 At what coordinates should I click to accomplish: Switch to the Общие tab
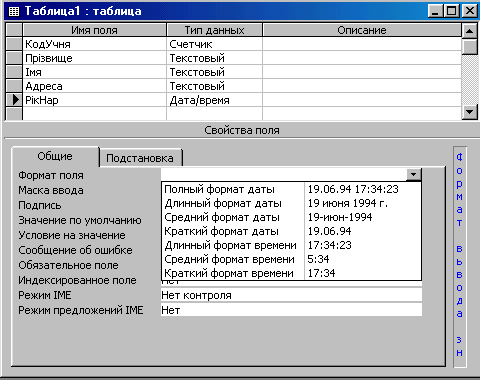[55, 156]
